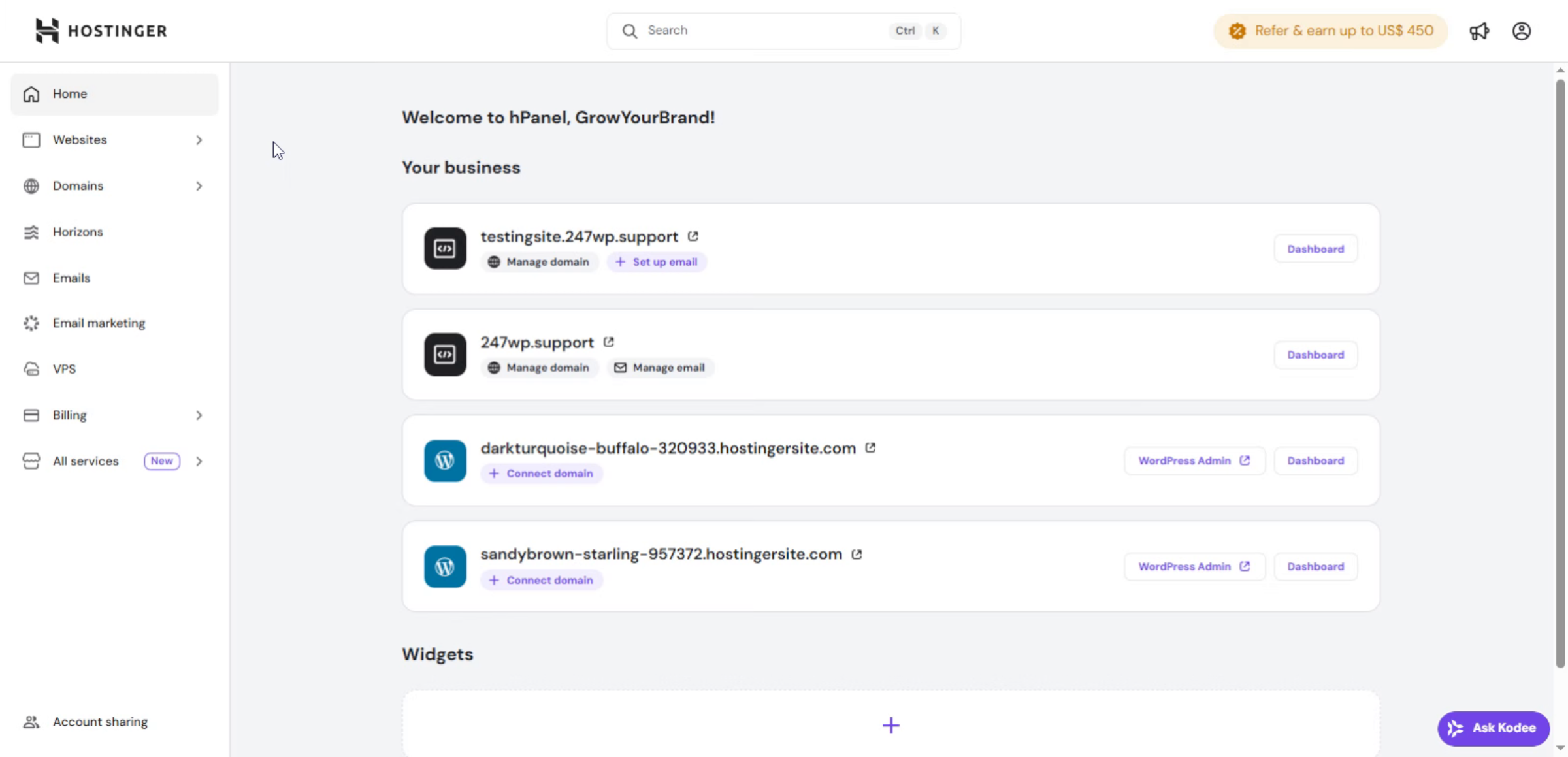Viewport: 1568px width, 757px height.
Task: Open All services marked New
Action: pyautogui.click(x=85, y=461)
